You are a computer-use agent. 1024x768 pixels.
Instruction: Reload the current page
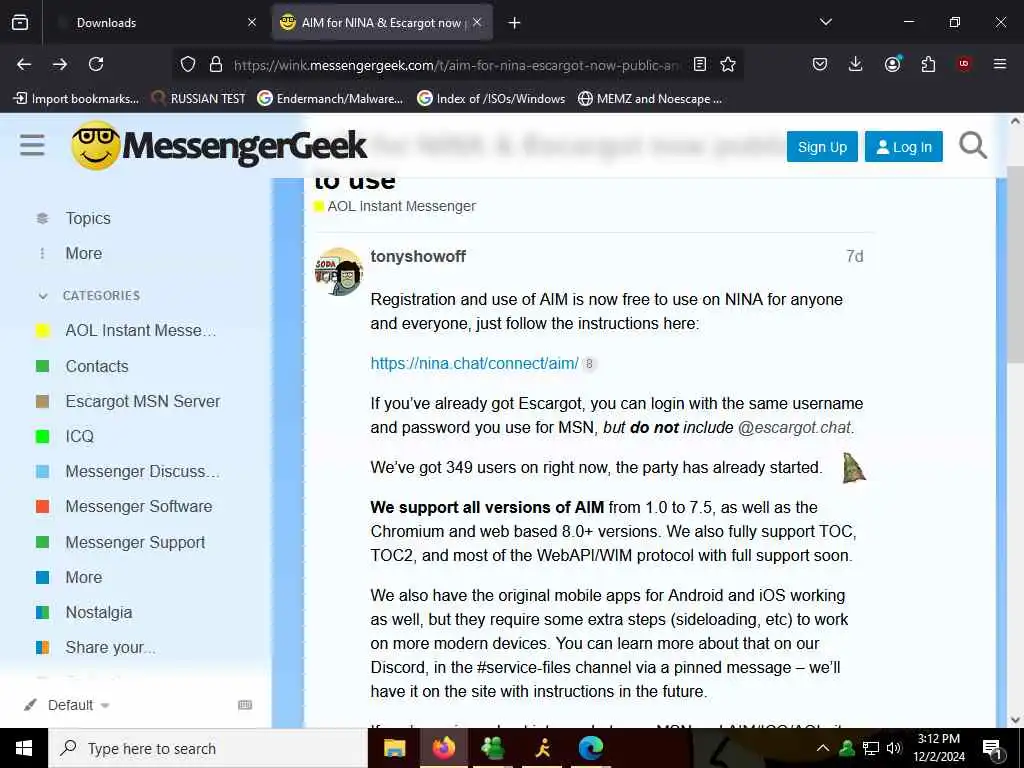[x=96, y=64]
